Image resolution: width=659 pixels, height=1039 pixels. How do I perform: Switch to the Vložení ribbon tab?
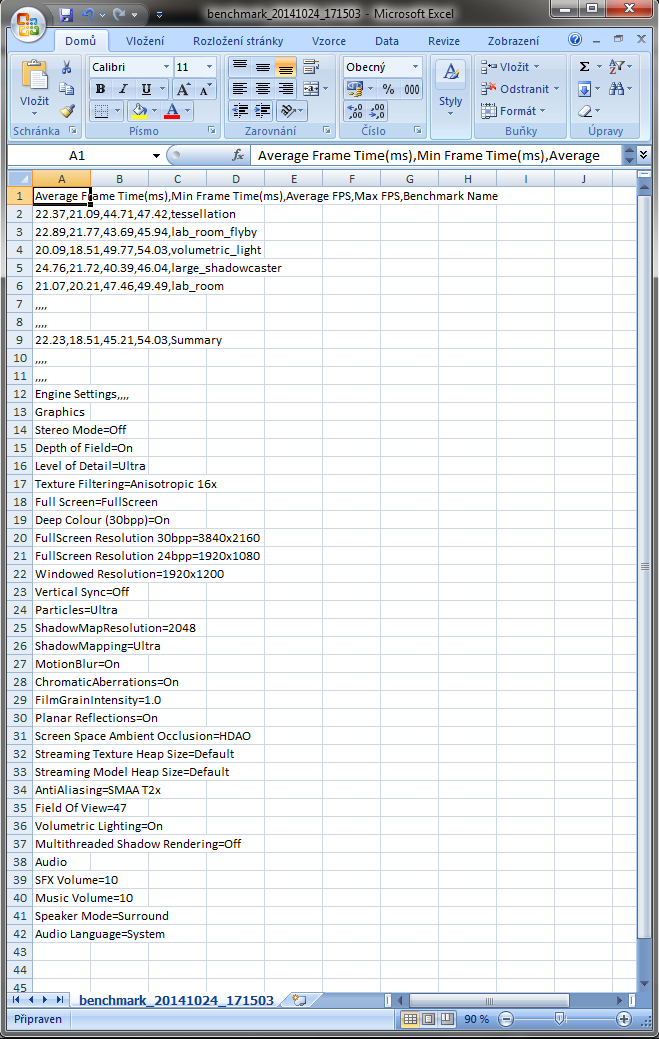[x=145, y=41]
